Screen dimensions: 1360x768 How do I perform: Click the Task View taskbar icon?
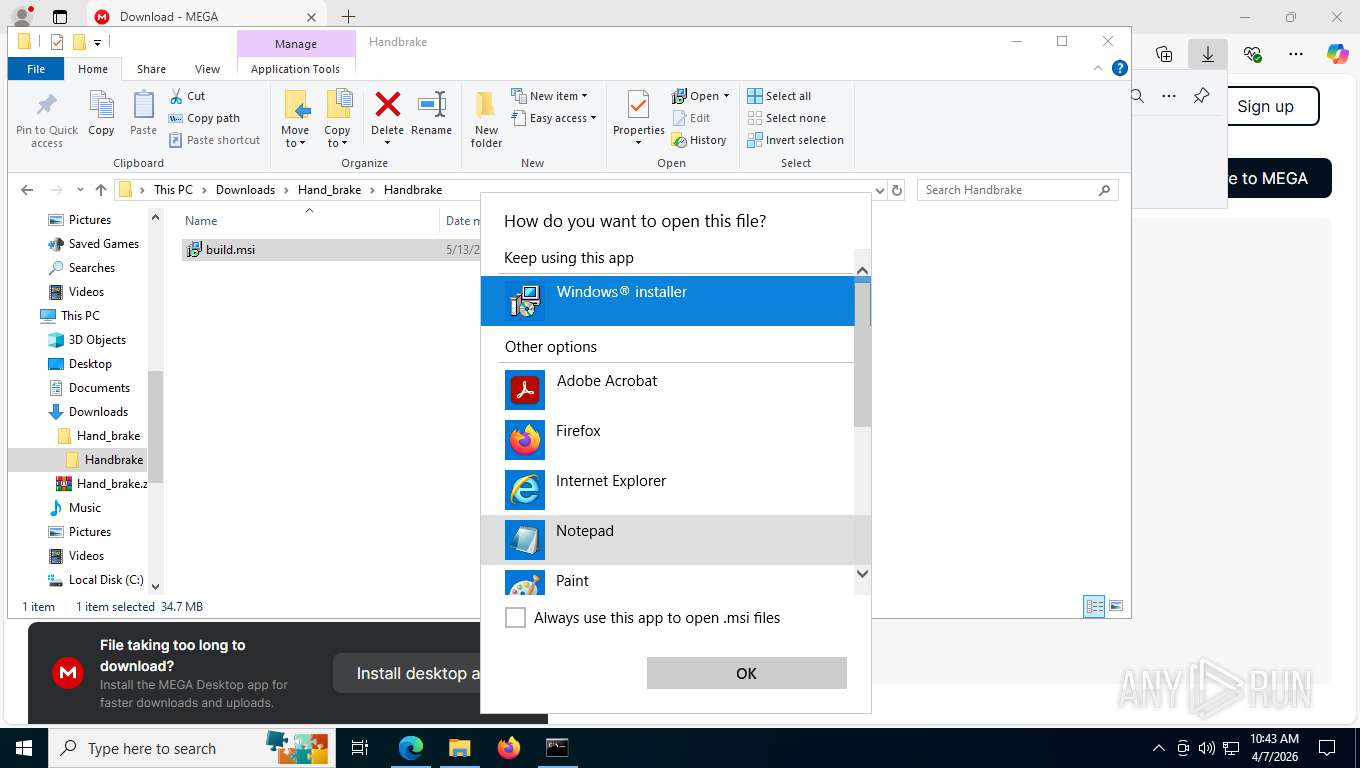point(361,747)
